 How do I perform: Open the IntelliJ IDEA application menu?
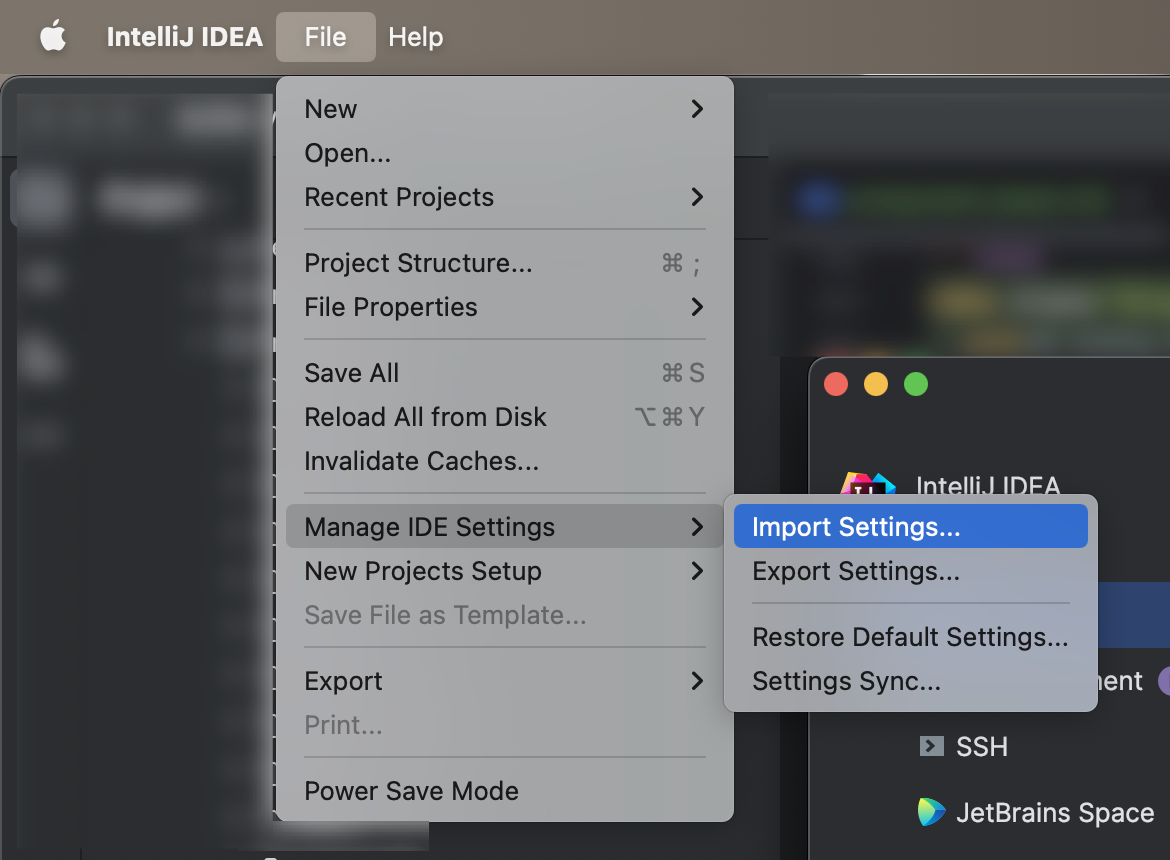[184, 37]
